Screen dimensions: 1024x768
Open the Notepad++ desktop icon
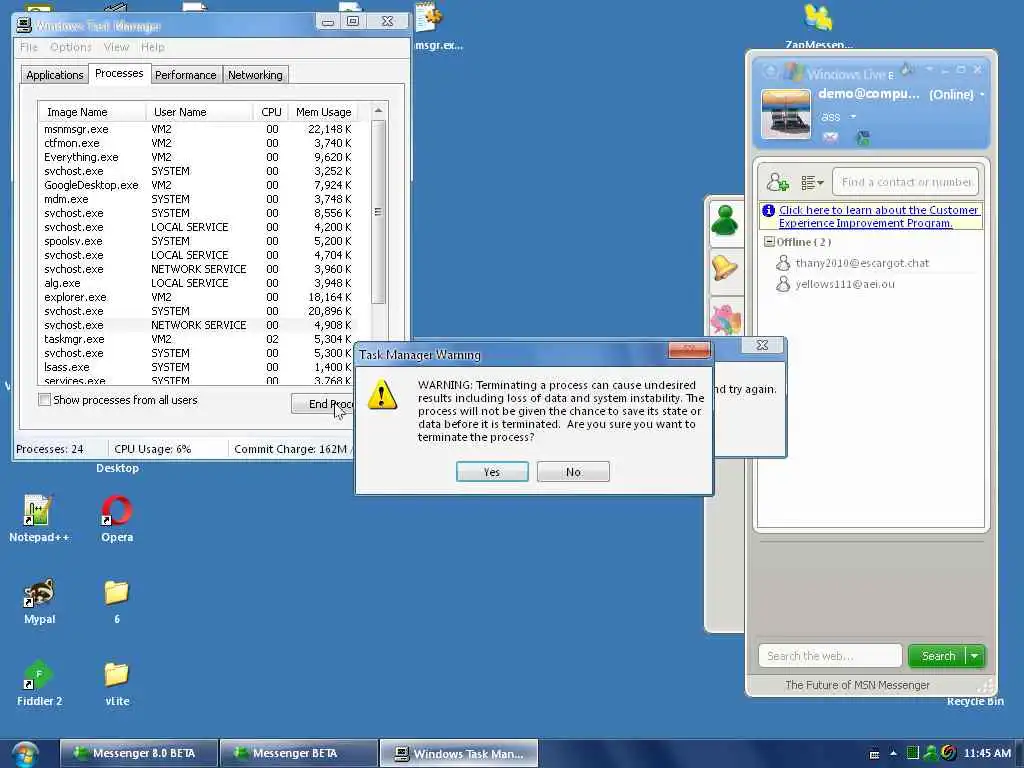[39, 517]
